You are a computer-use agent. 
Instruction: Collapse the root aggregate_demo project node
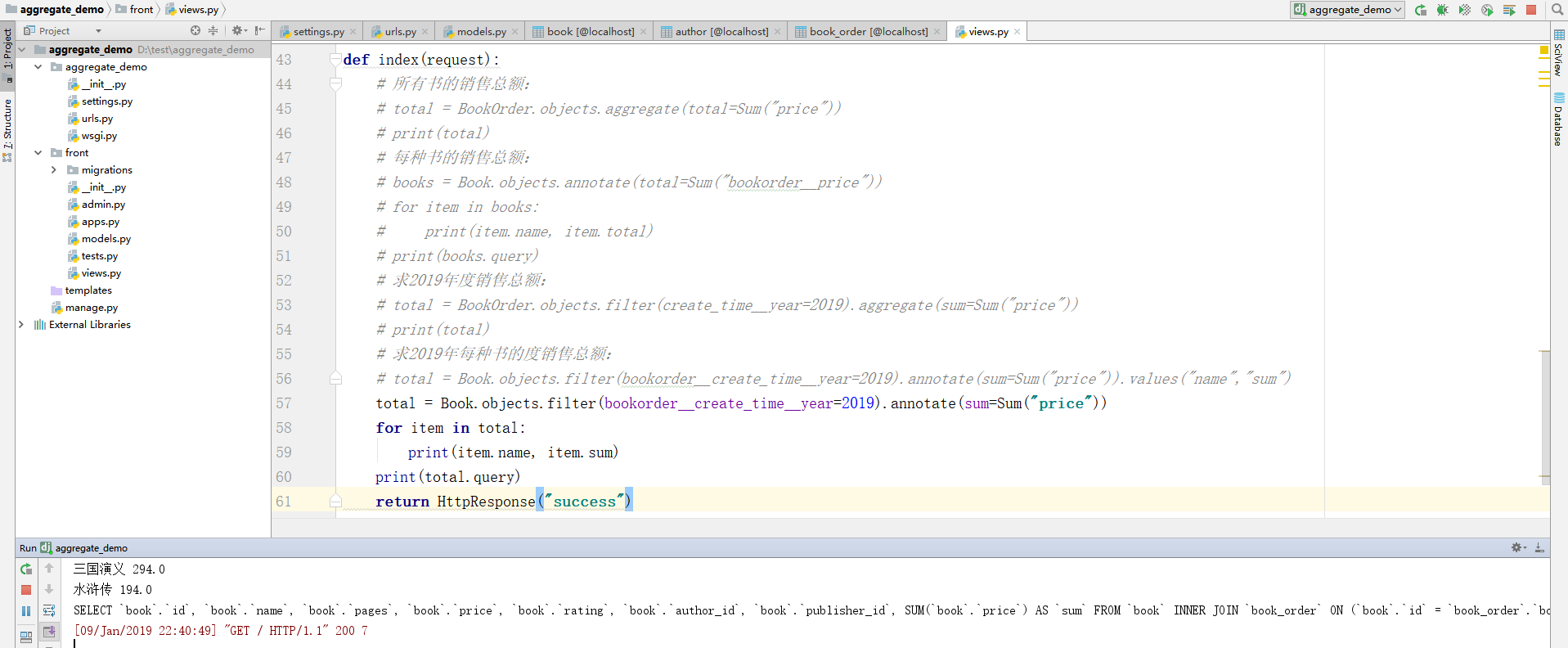[22, 50]
